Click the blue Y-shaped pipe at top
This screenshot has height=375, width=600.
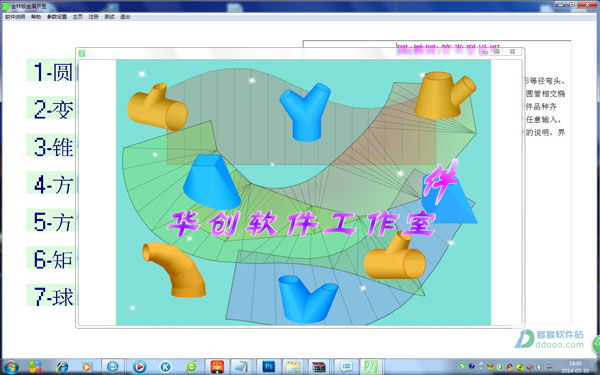click(x=305, y=112)
